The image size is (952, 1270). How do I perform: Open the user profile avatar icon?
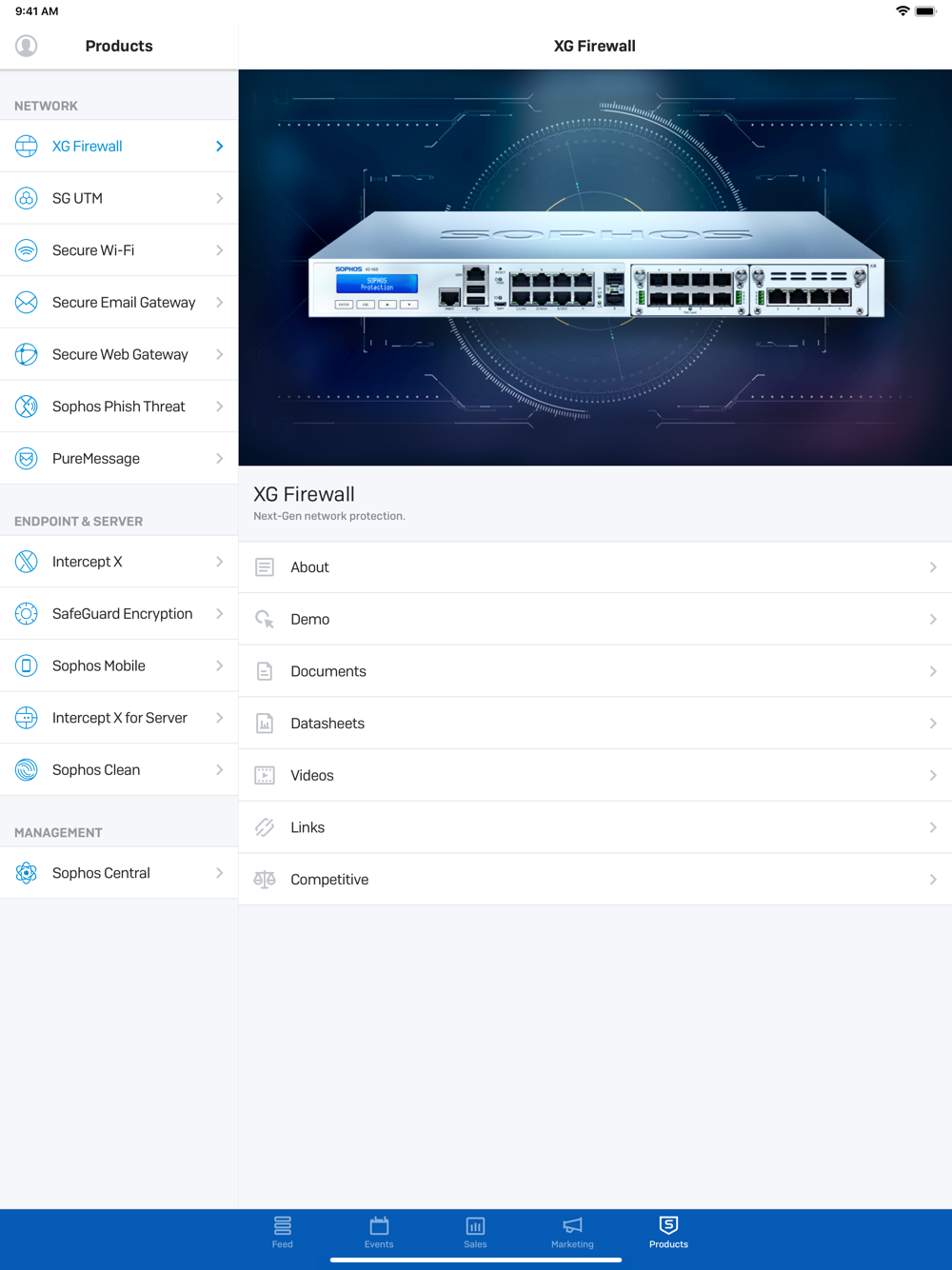27,46
